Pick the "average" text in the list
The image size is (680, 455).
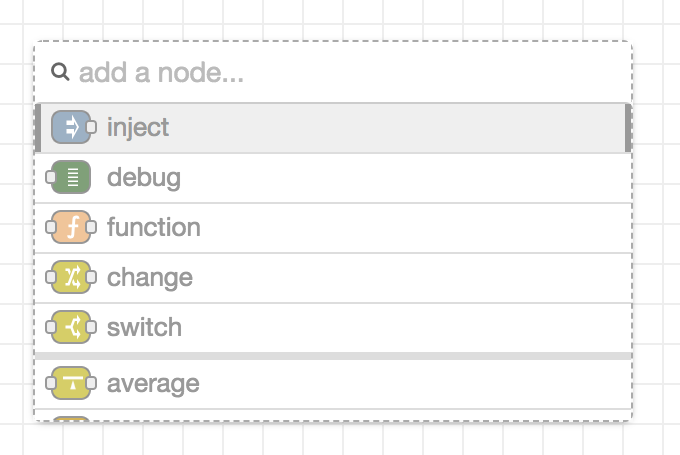tap(153, 383)
